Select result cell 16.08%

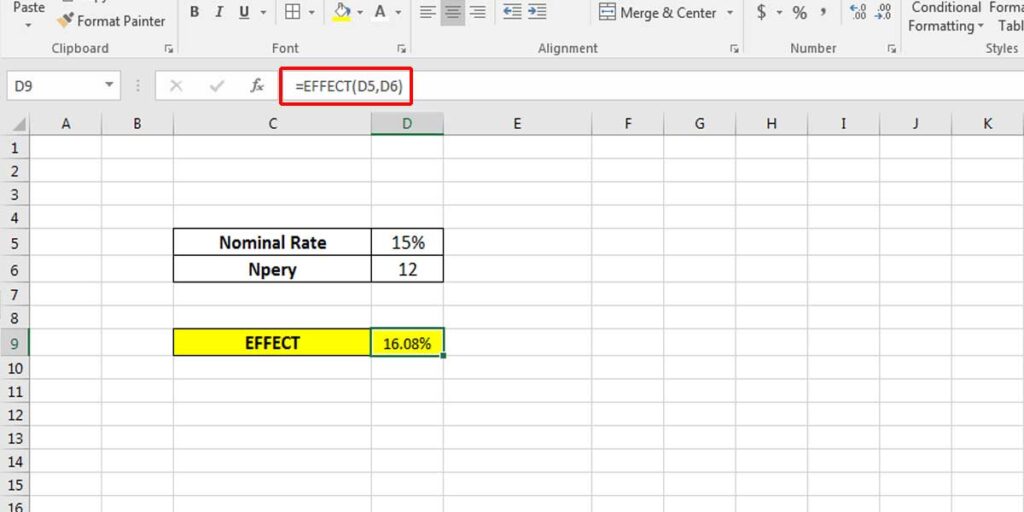(x=408, y=343)
